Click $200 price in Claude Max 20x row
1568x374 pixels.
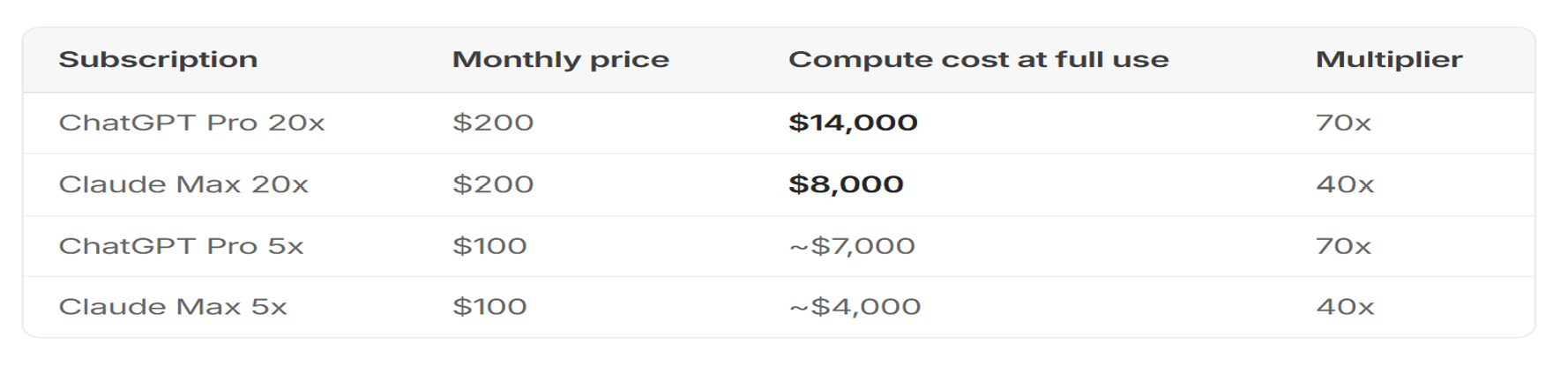[493, 184]
